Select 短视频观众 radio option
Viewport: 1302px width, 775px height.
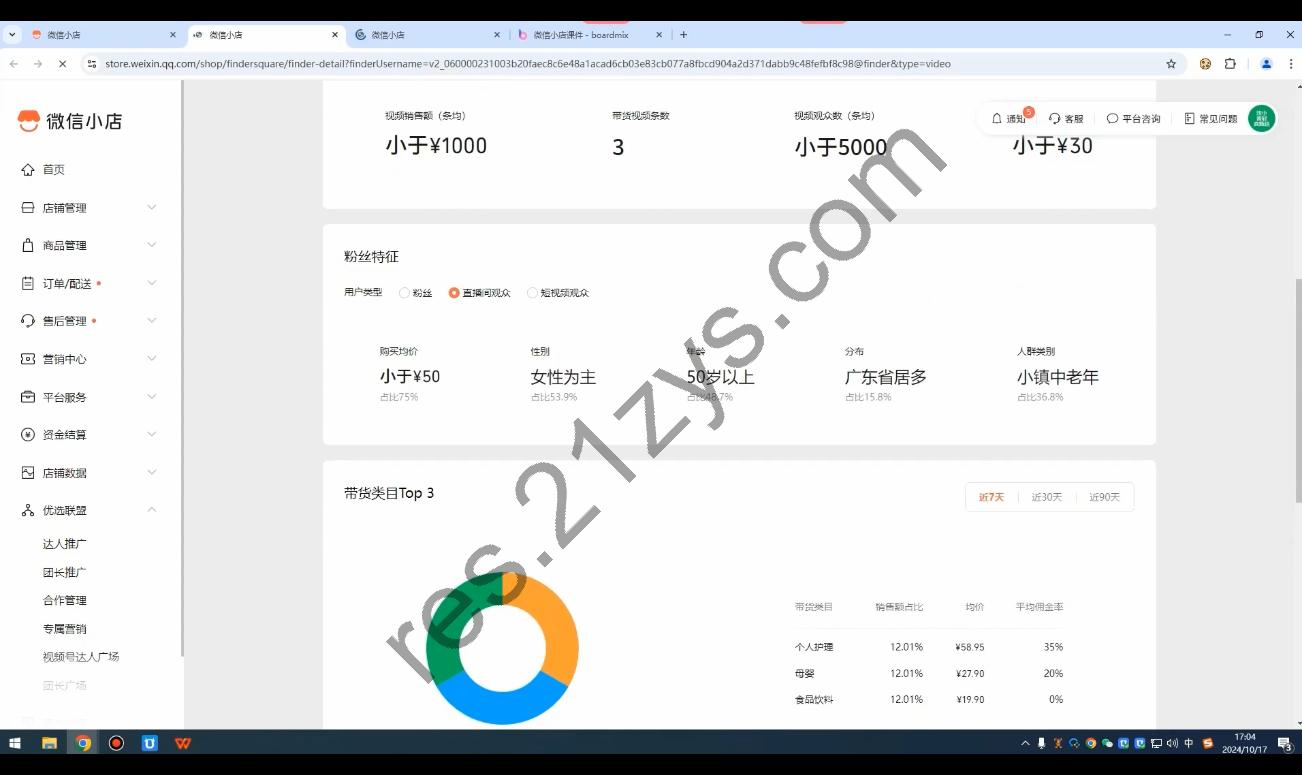click(532, 293)
